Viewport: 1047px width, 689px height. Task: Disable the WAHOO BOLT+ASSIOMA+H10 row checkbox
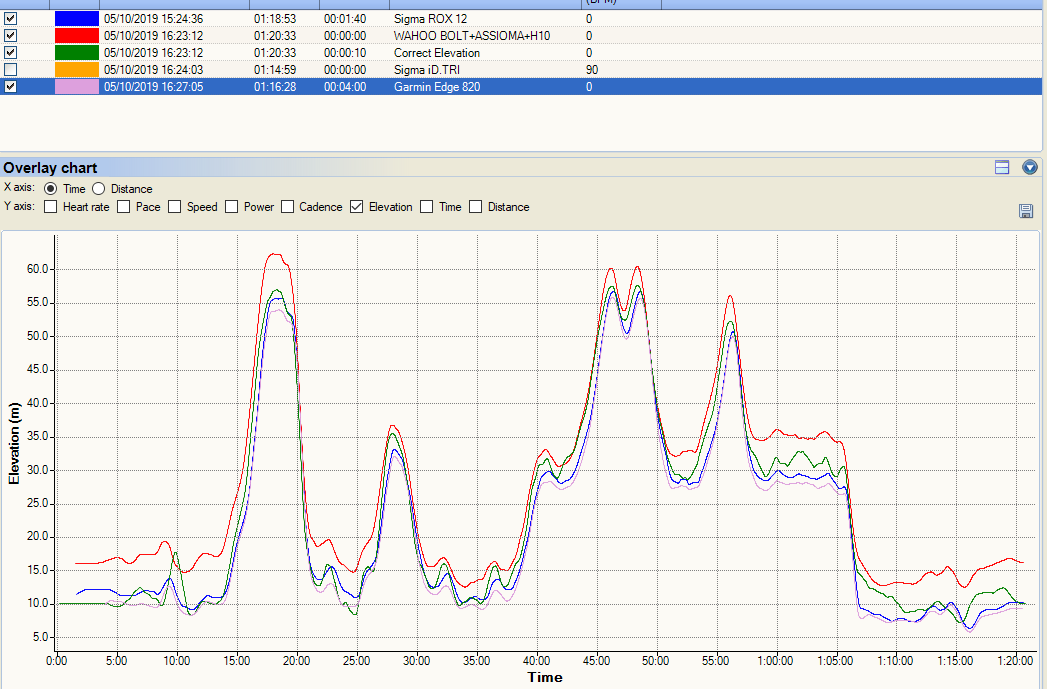10,36
